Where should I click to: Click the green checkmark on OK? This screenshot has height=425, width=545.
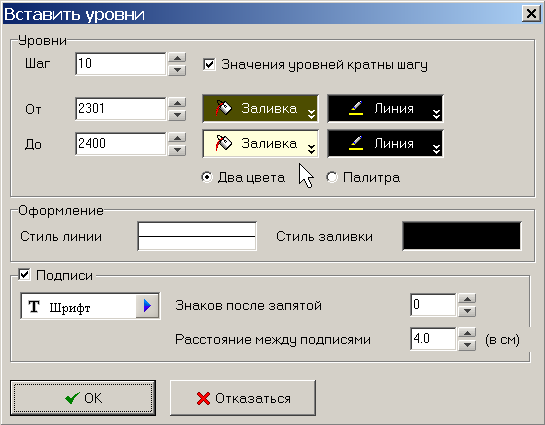click(x=72, y=398)
